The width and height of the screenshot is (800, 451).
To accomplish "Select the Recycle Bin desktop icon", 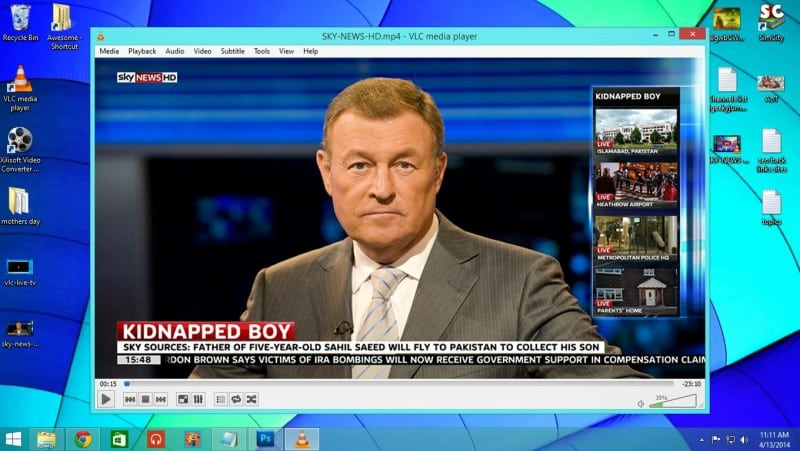I will (x=20, y=22).
